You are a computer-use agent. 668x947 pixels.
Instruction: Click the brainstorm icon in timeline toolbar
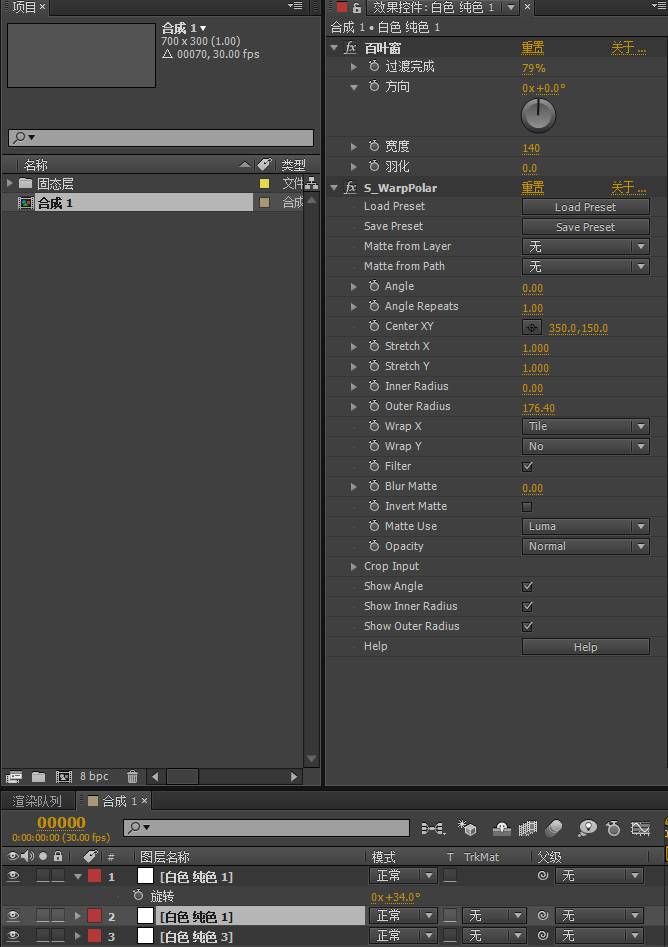(587, 829)
